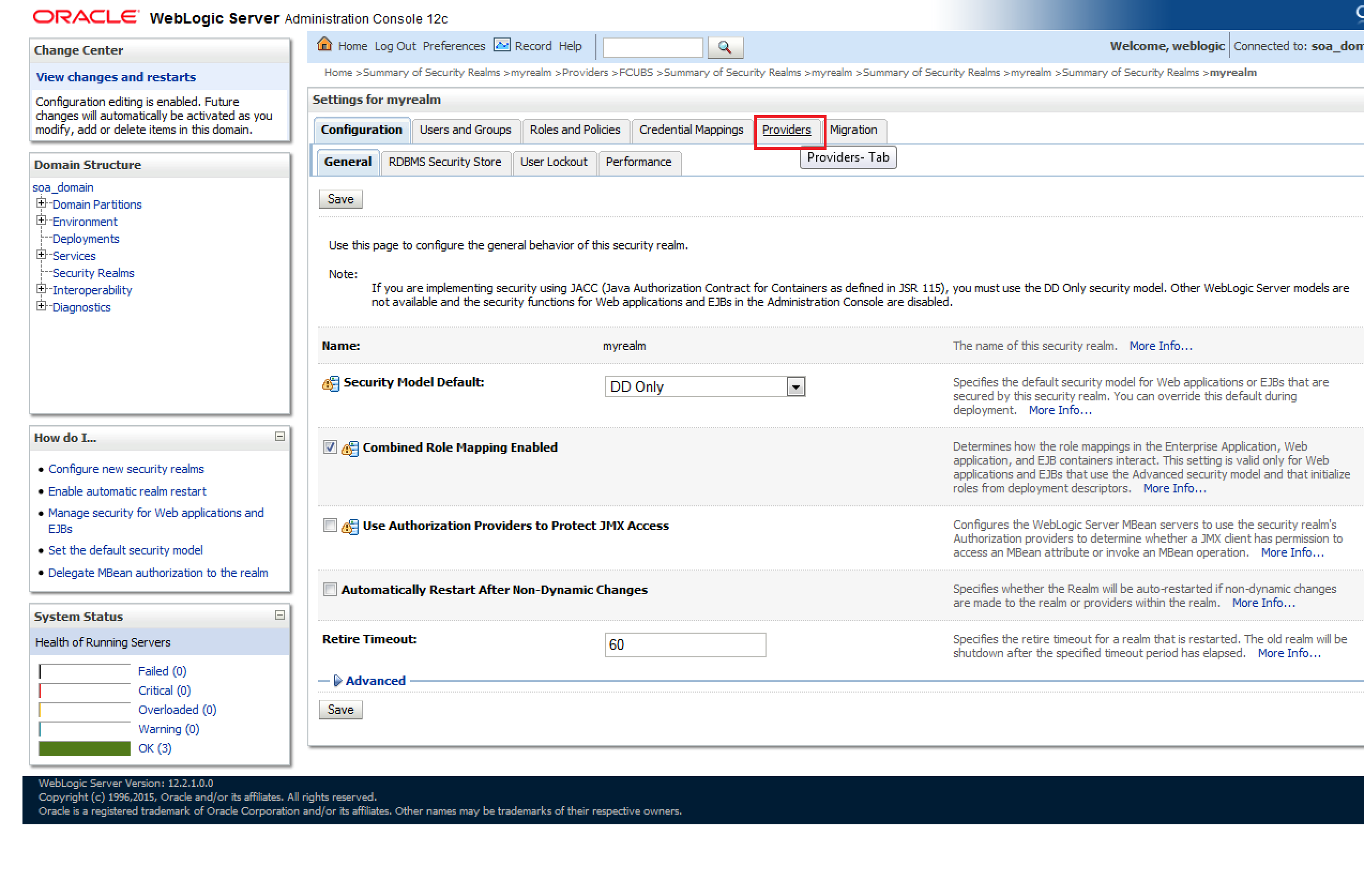Click the Record icon in toolbar
The height and width of the screenshot is (896, 1364).
point(502,45)
